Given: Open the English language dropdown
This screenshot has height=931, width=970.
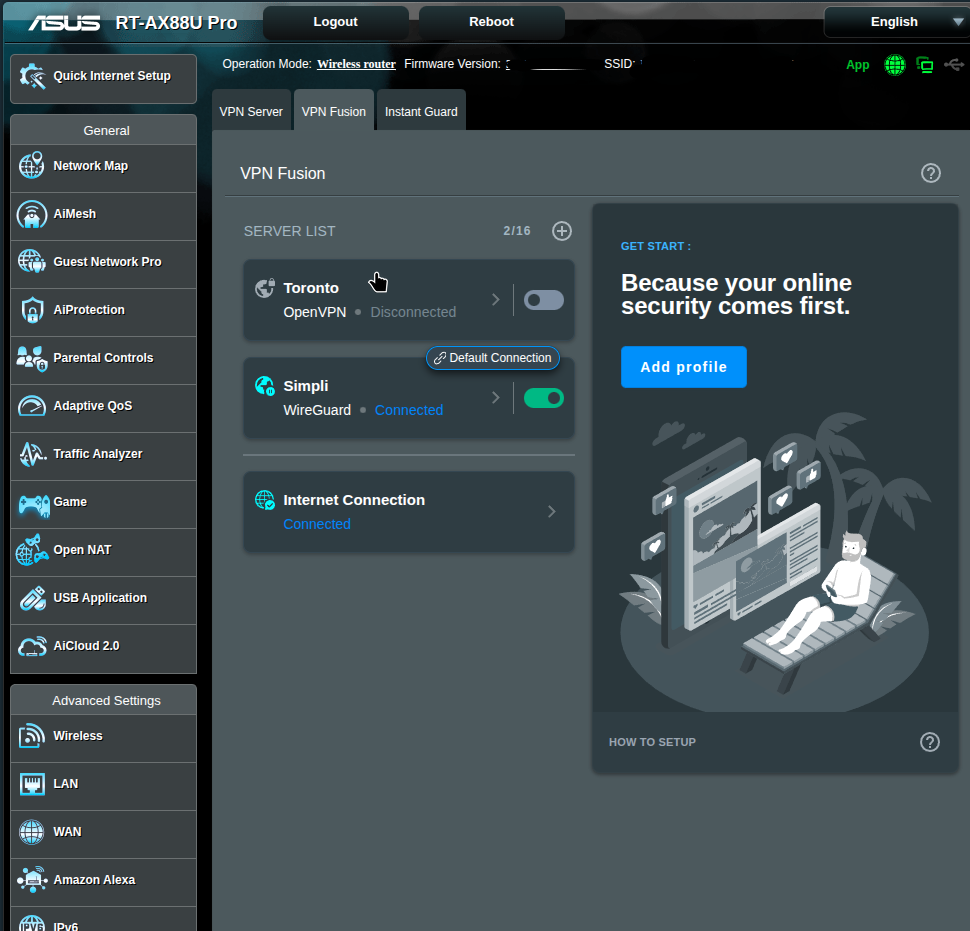Looking at the screenshot, I should [897, 22].
